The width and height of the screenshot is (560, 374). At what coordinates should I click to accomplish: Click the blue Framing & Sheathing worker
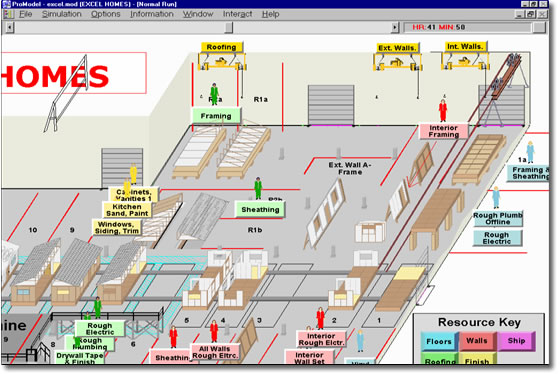pos(530,152)
